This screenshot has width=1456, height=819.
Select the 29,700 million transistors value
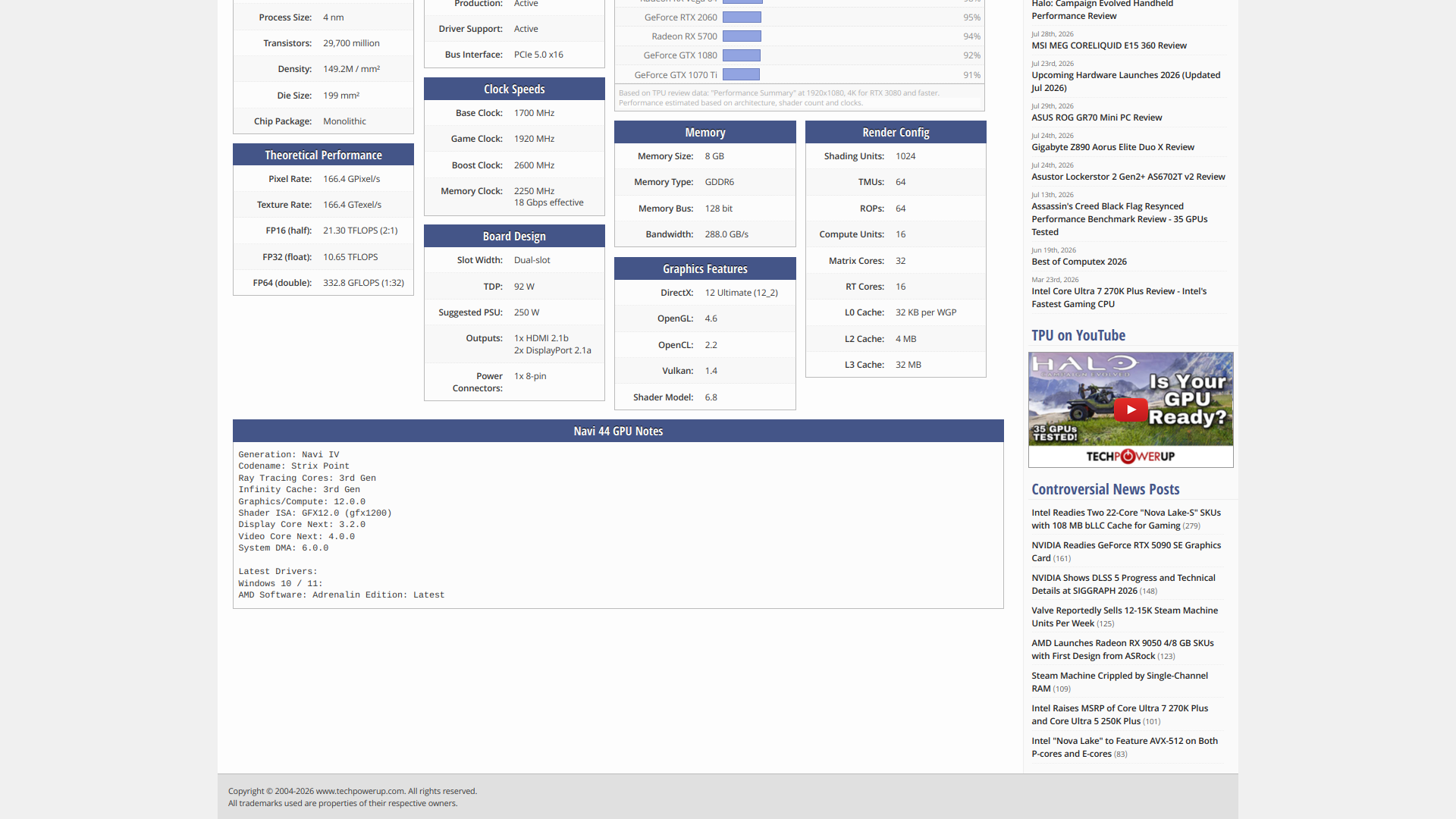(x=351, y=43)
